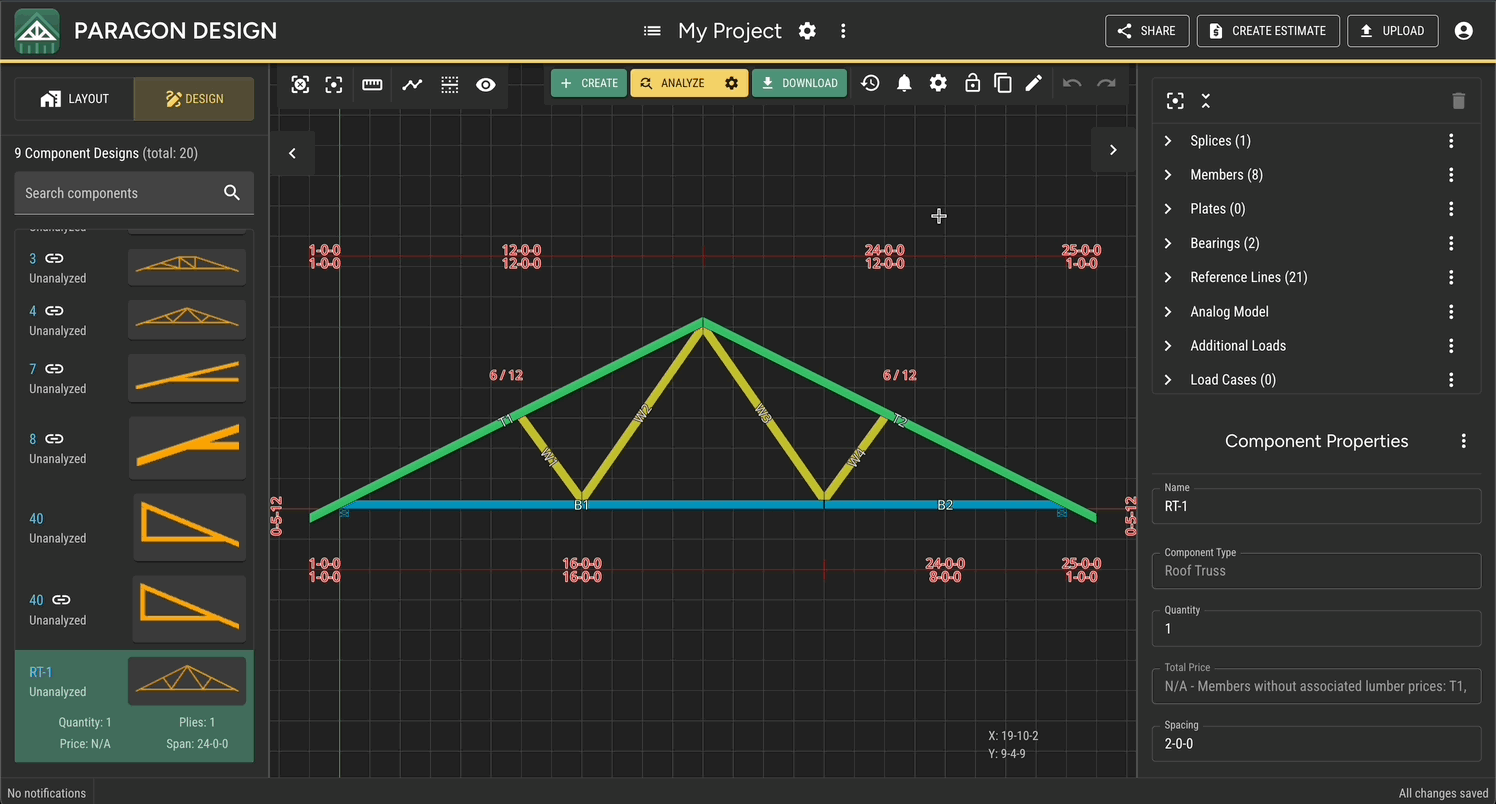Switch to the Layout tab

[74, 99]
